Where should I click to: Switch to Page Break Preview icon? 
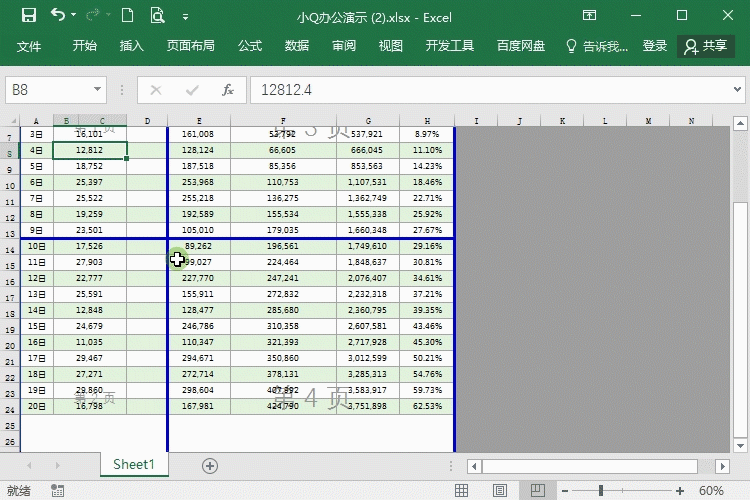point(538,490)
